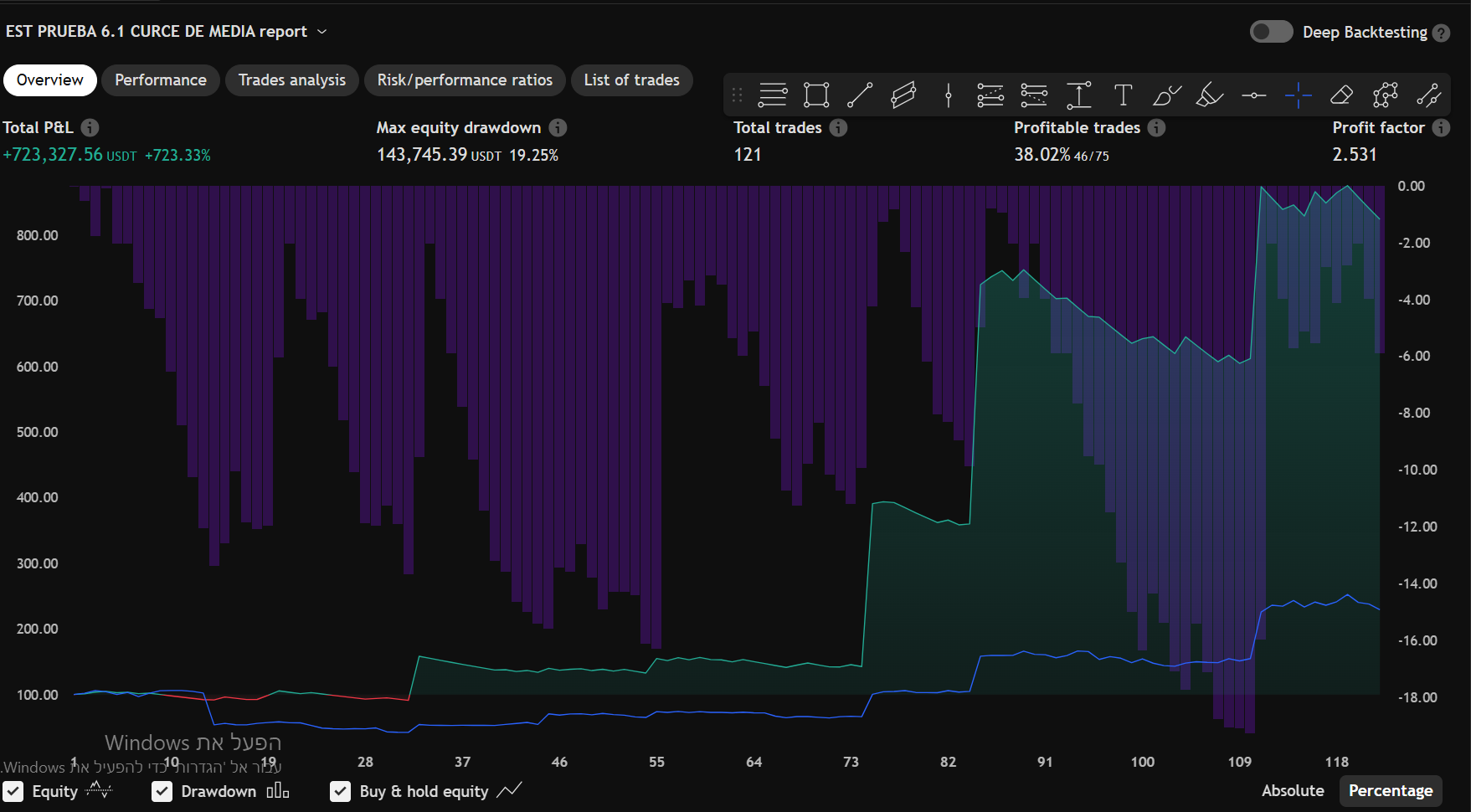Open the Total trades info icon
Screen dimensions: 1471x812
(x=838, y=127)
